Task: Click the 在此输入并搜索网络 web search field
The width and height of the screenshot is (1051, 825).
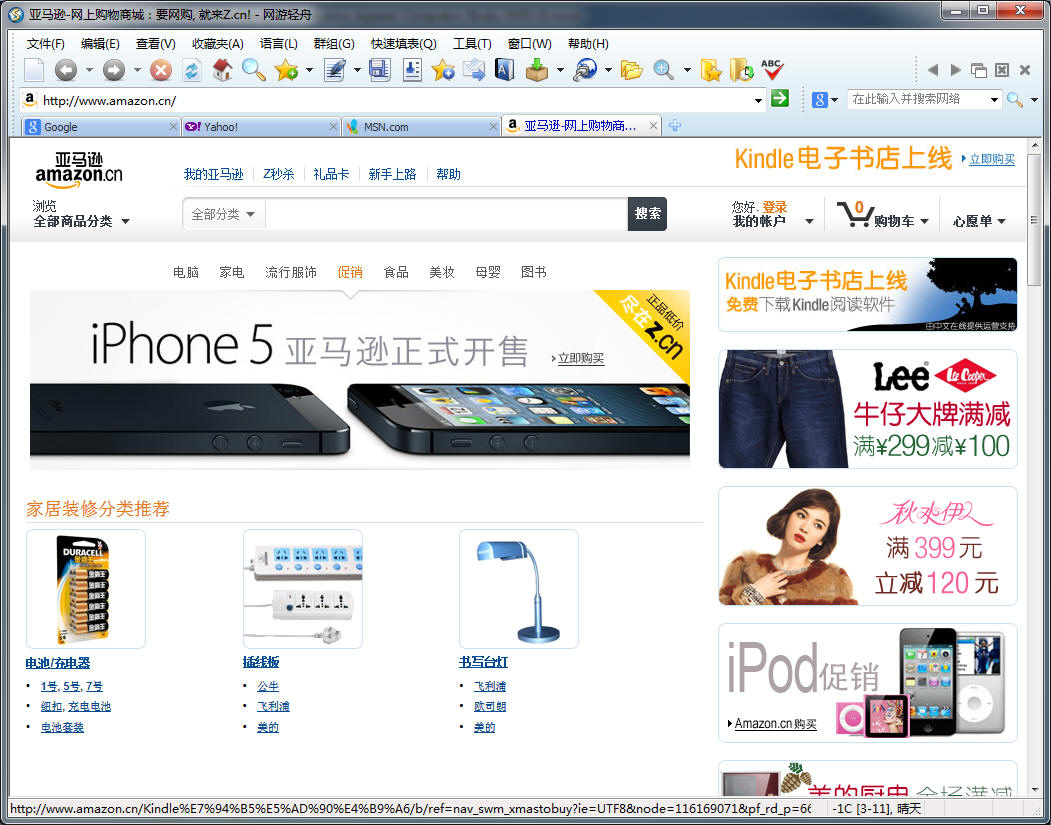Action: pyautogui.click(x=918, y=99)
